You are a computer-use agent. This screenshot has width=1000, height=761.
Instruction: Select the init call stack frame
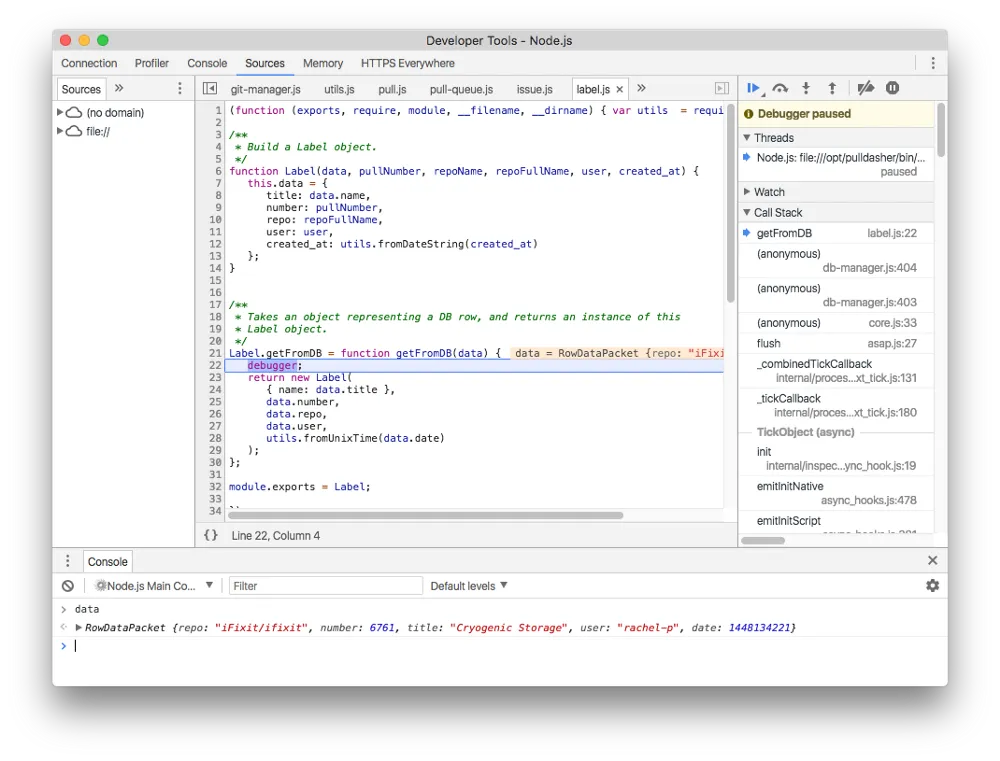836,459
